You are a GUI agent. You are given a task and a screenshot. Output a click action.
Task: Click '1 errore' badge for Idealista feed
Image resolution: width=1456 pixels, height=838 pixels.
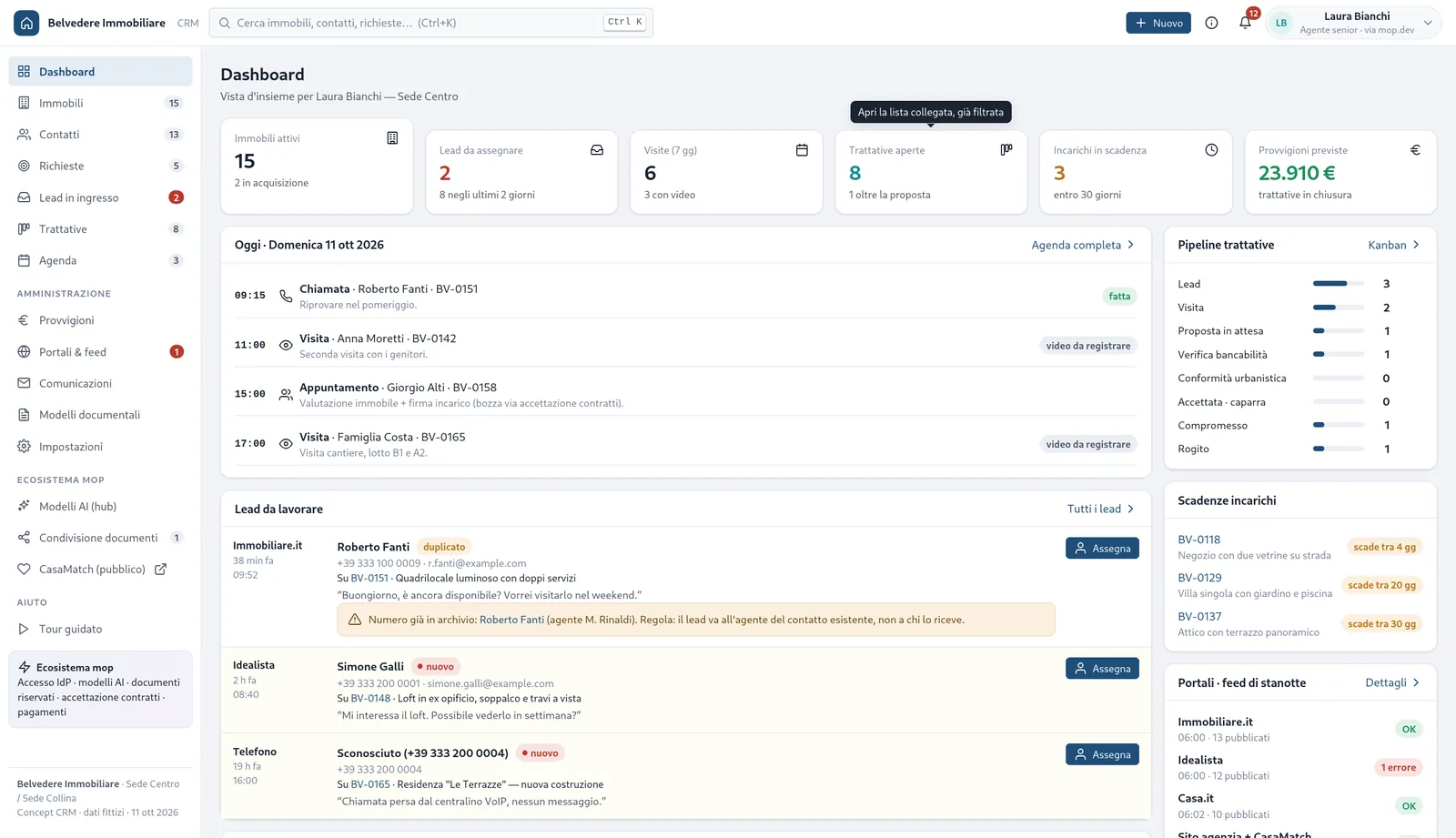[1399, 768]
